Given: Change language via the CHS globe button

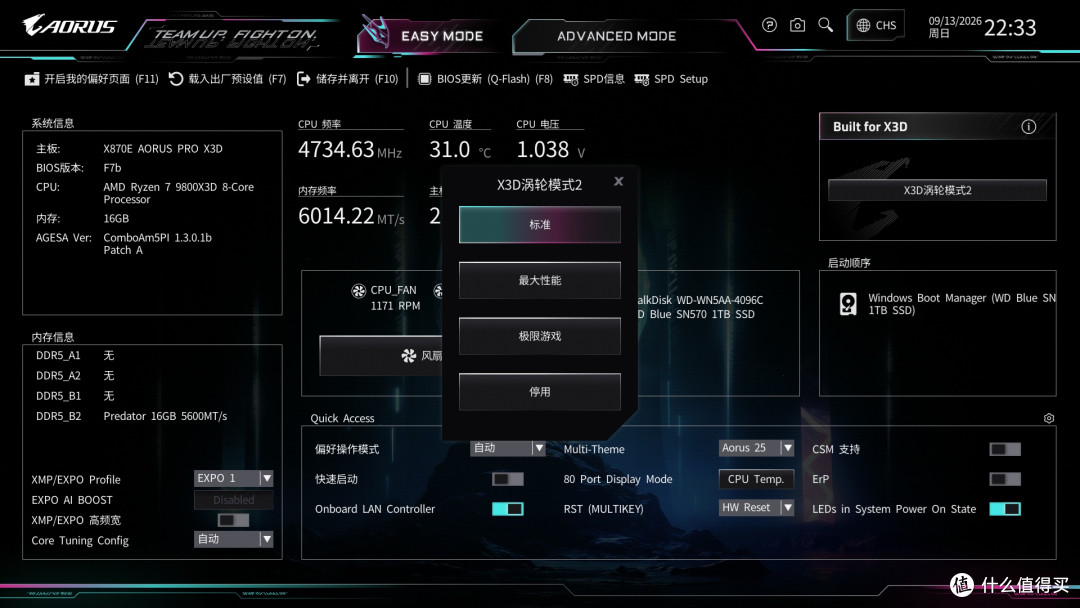Looking at the screenshot, I should (x=876, y=25).
